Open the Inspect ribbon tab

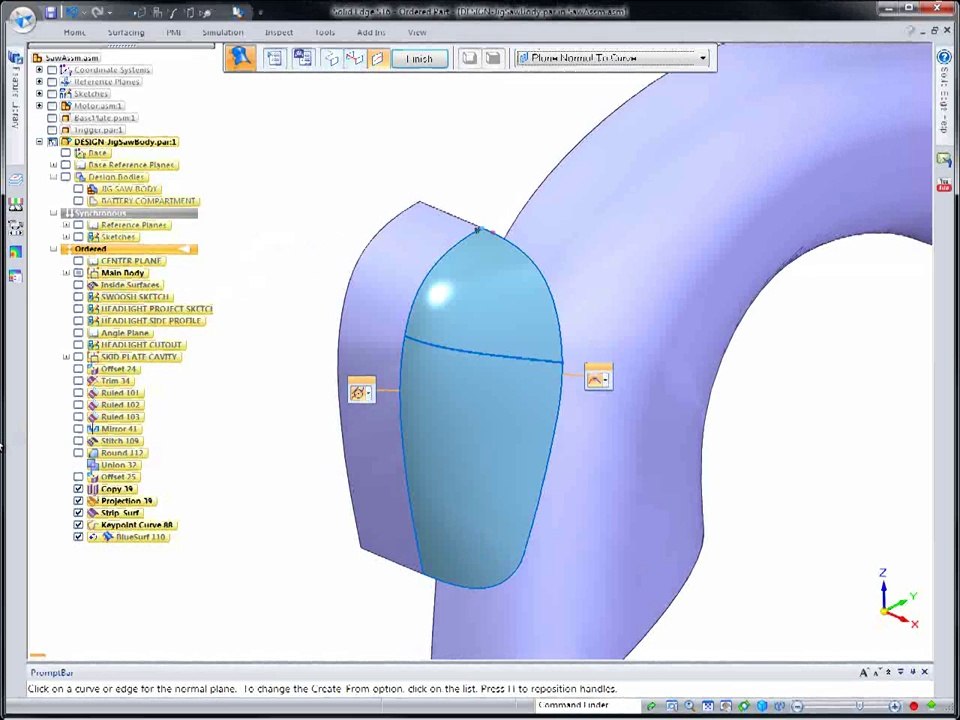(x=279, y=32)
